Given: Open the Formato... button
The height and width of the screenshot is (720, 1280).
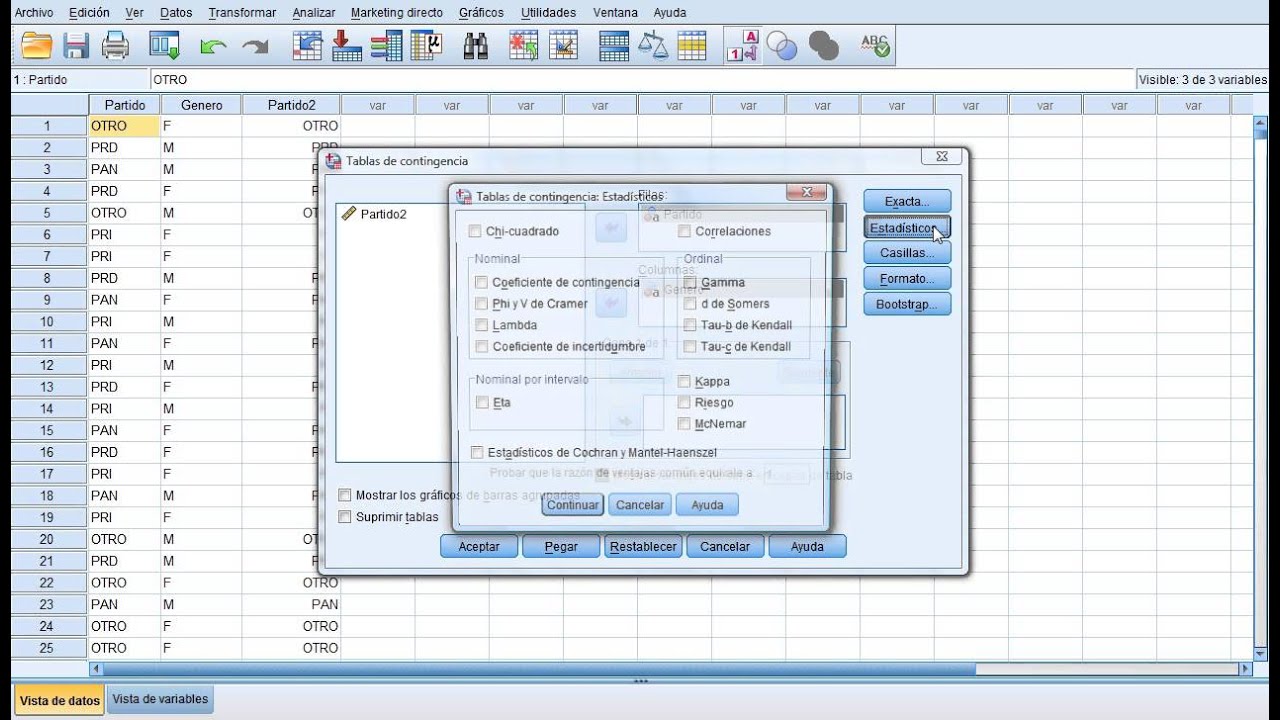Looking at the screenshot, I should tap(907, 278).
